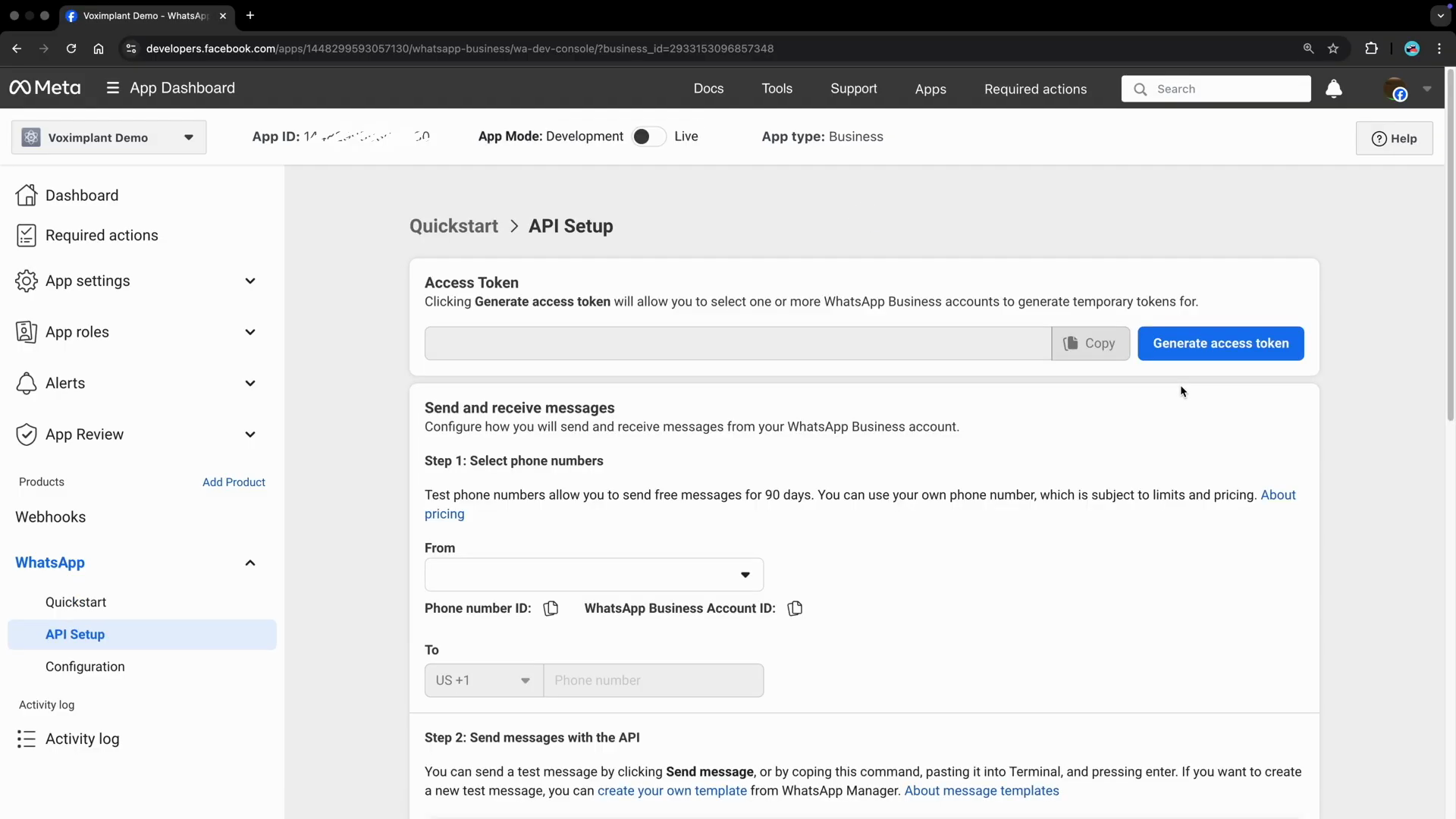Click the Generate access token button
Screen dimensions: 1456x819
1220,344
